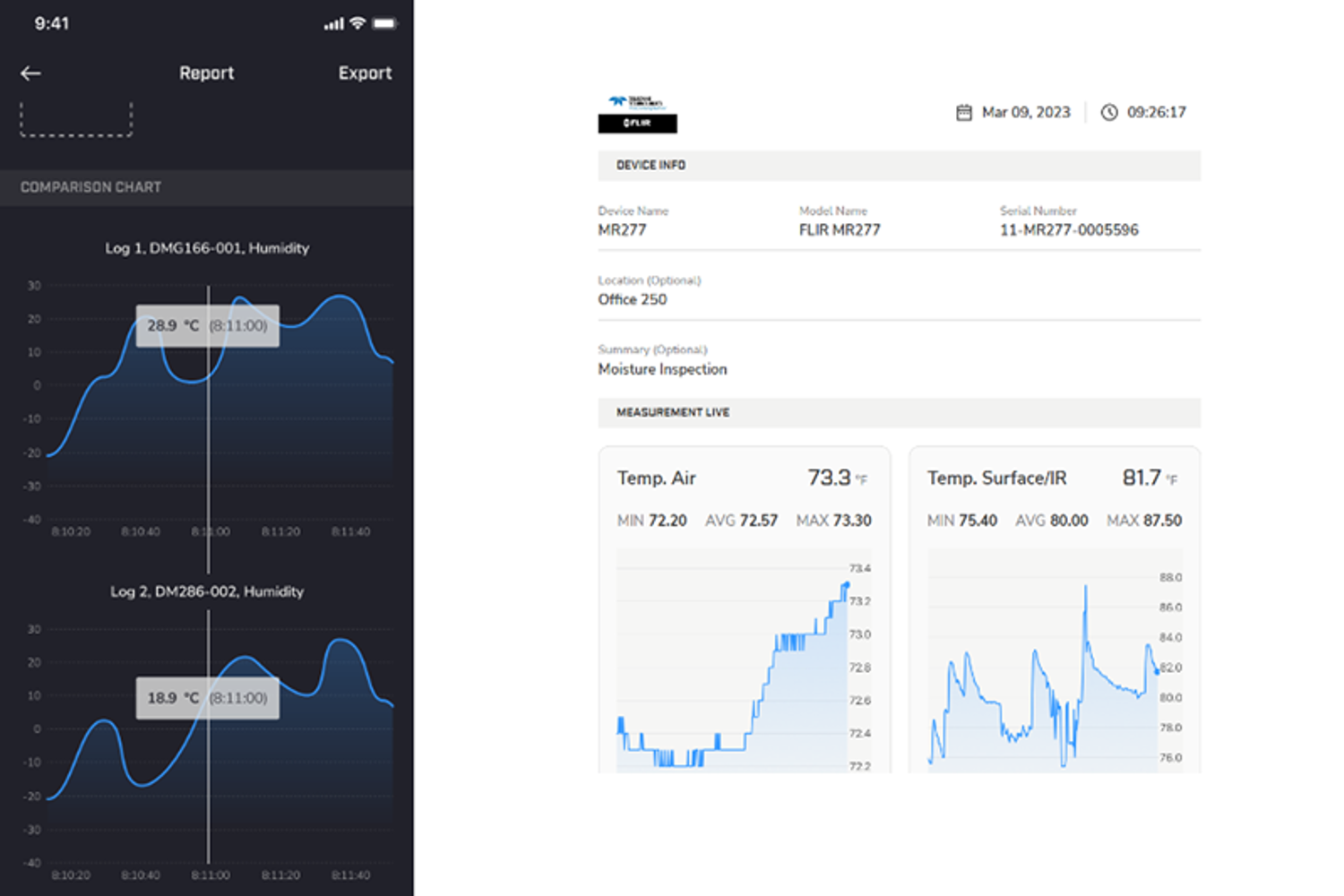This screenshot has width=1344, height=896.
Task: Click the Export button
Action: pyautogui.click(x=365, y=73)
